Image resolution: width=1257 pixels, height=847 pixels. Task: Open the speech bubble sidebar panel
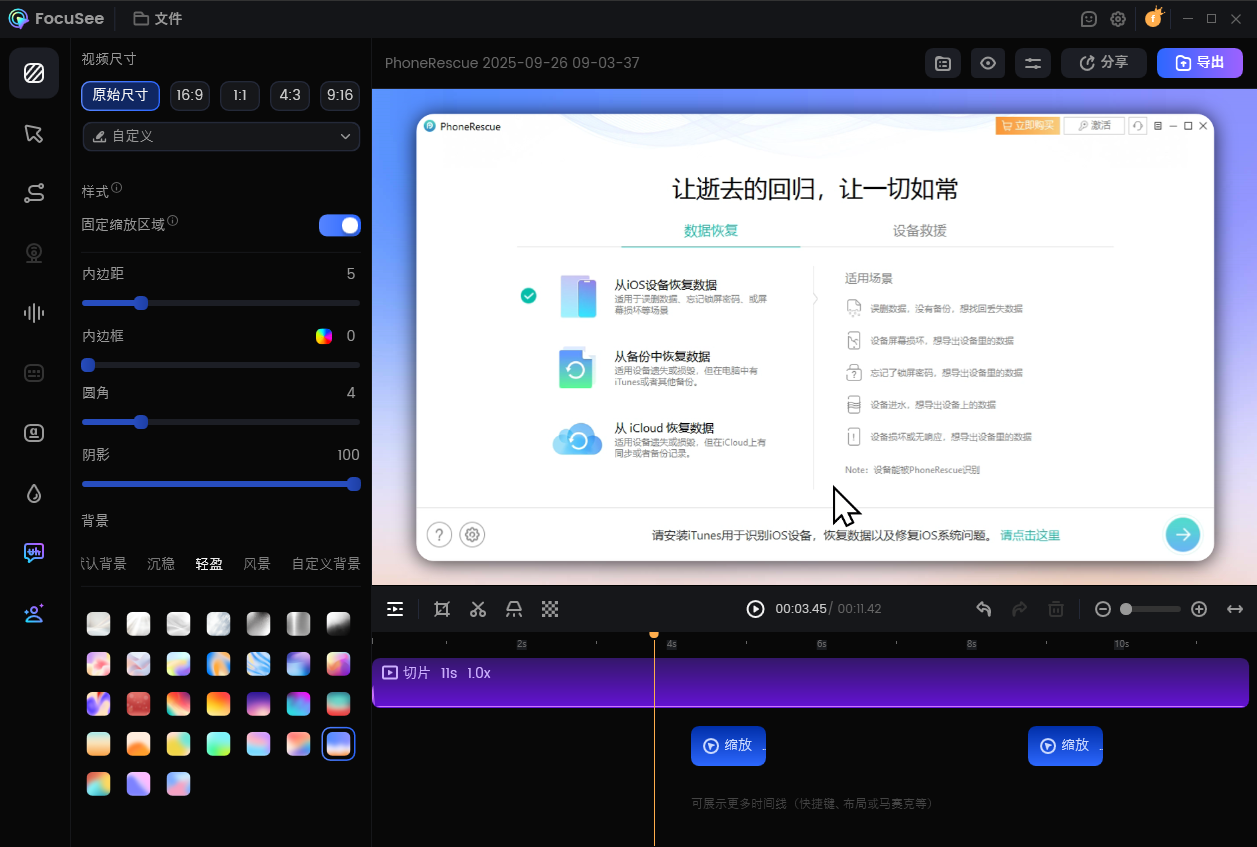pyautogui.click(x=34, y=553)
